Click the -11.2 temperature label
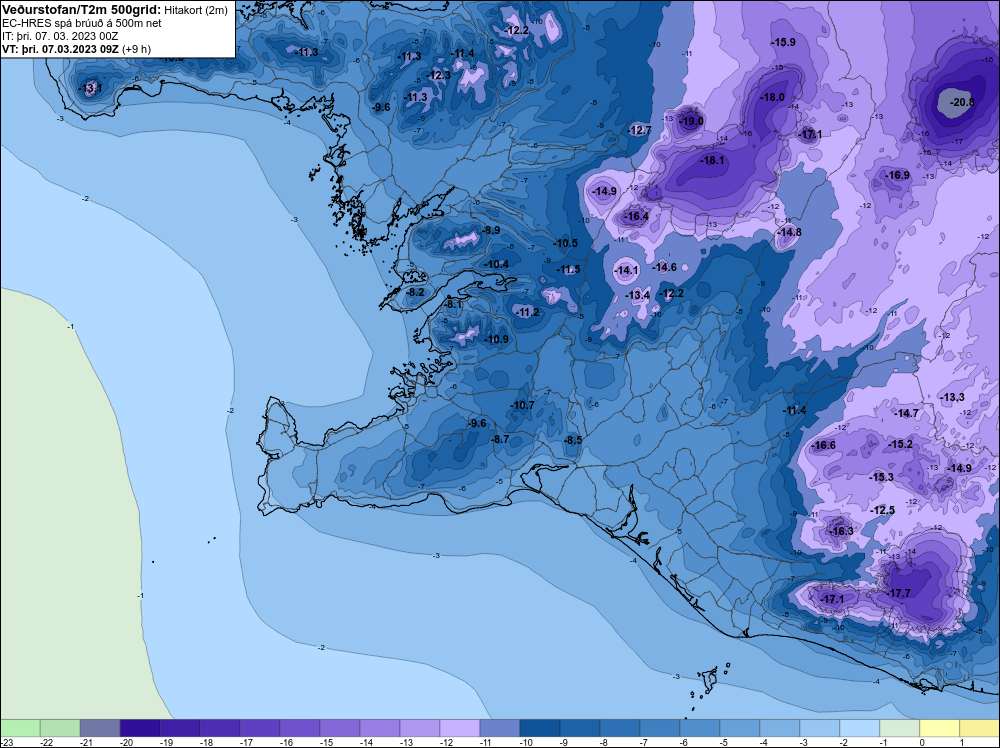1000x748 pixels. [x=527, y=312]
